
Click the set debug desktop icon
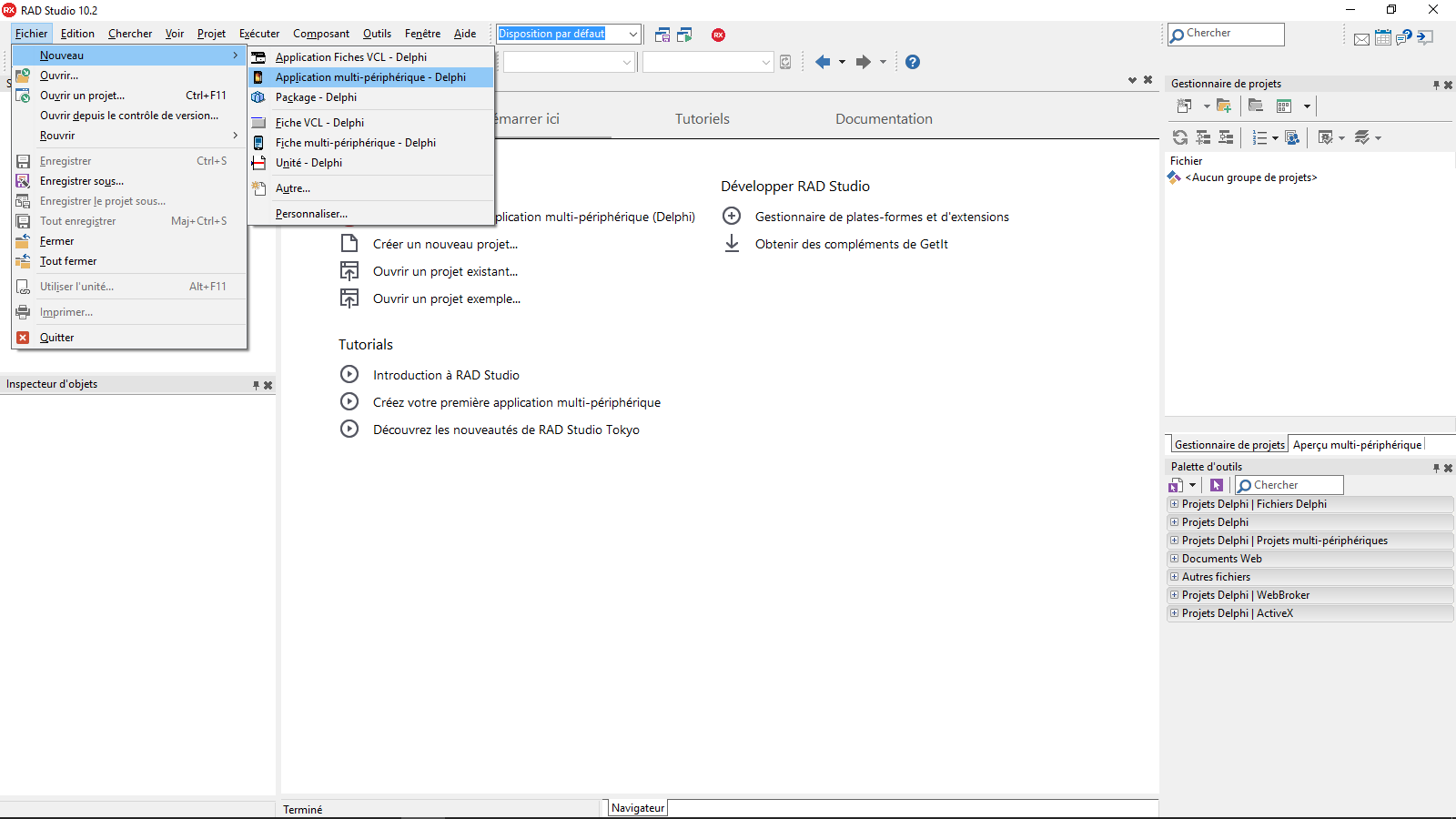[684, 35]
